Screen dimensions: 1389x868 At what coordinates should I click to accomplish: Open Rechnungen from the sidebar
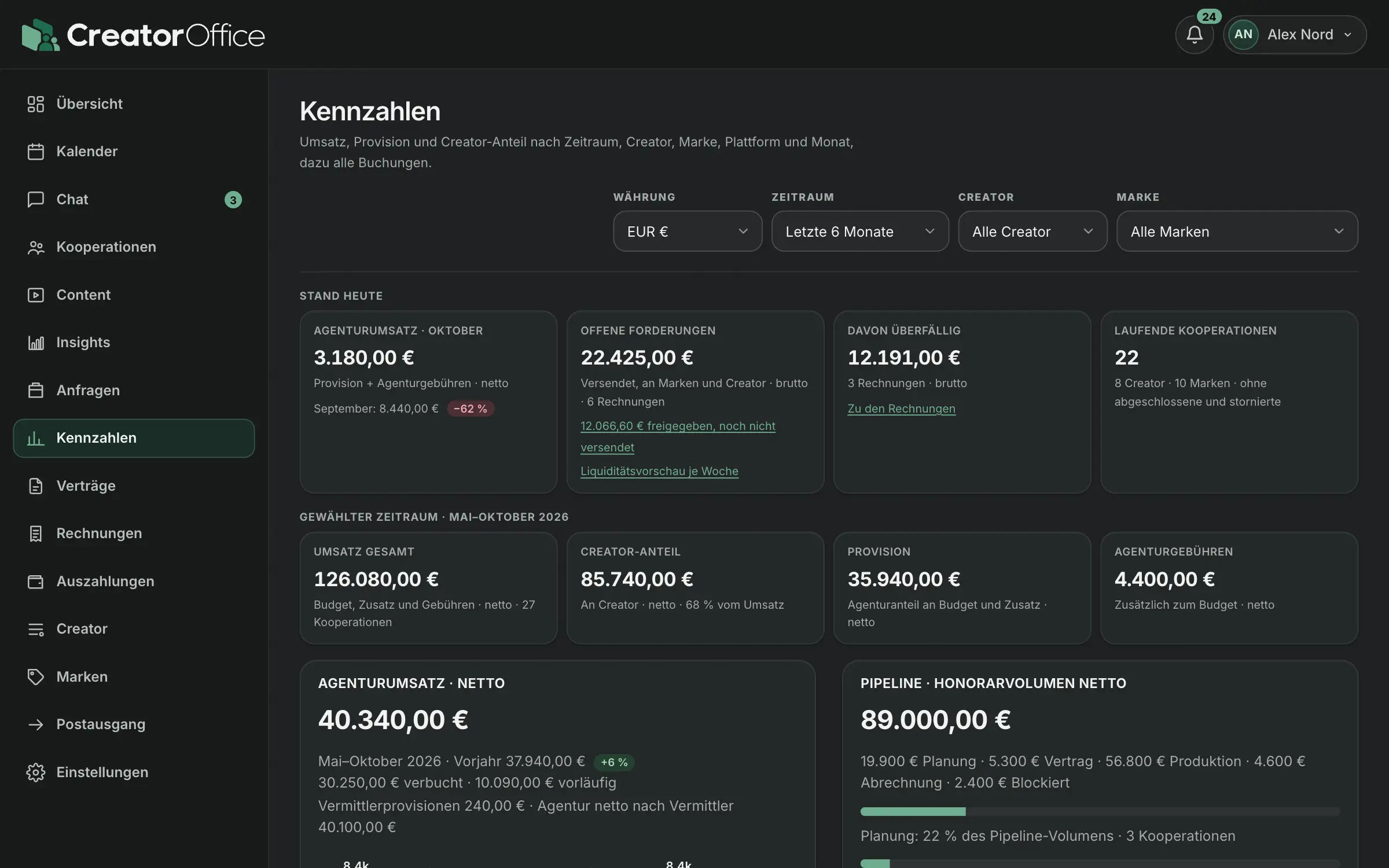tap(134, 534)
